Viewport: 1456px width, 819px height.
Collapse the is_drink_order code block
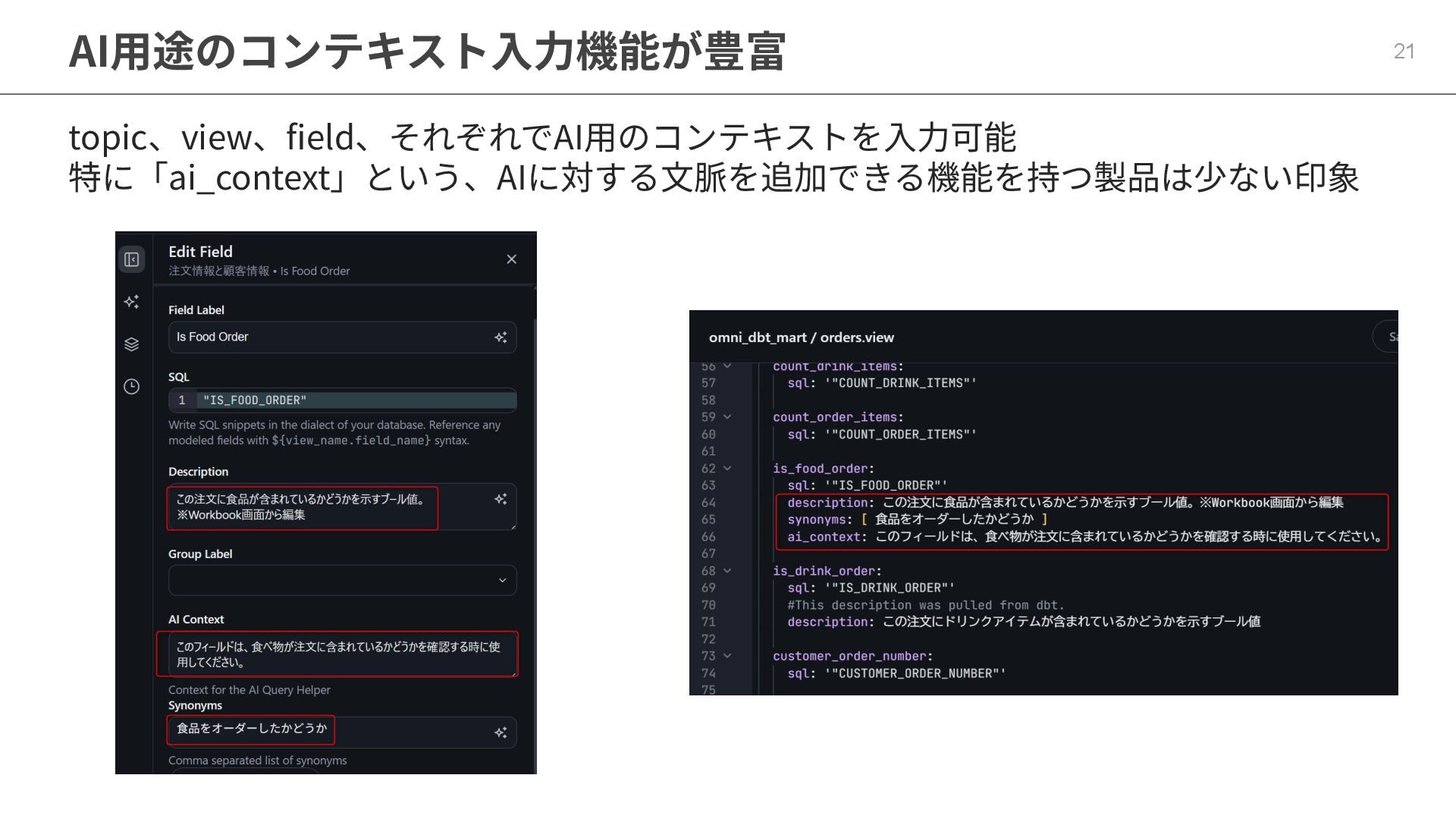click(x=727, y=571)
